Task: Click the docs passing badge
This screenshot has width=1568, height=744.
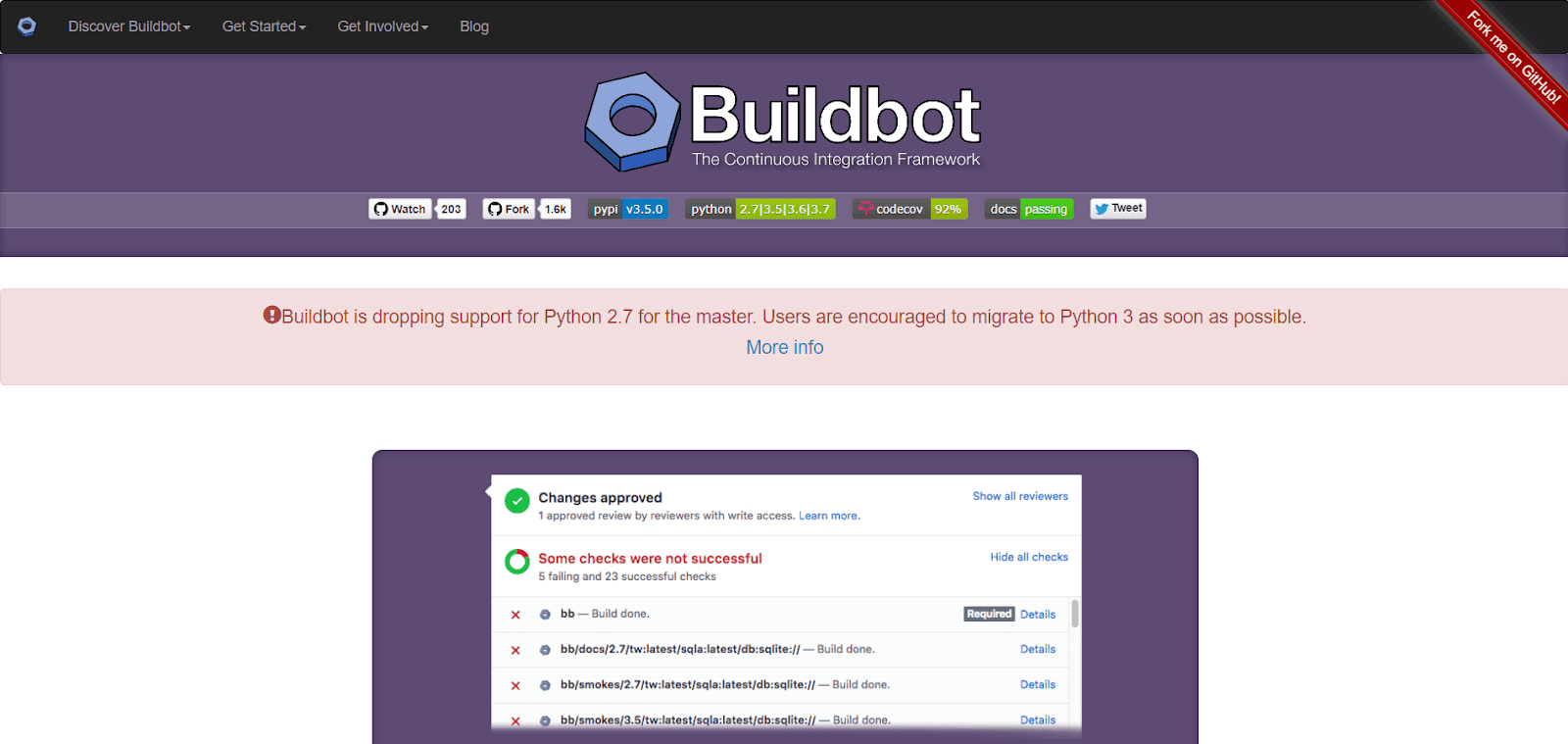Action: (x=1028, y=209)
